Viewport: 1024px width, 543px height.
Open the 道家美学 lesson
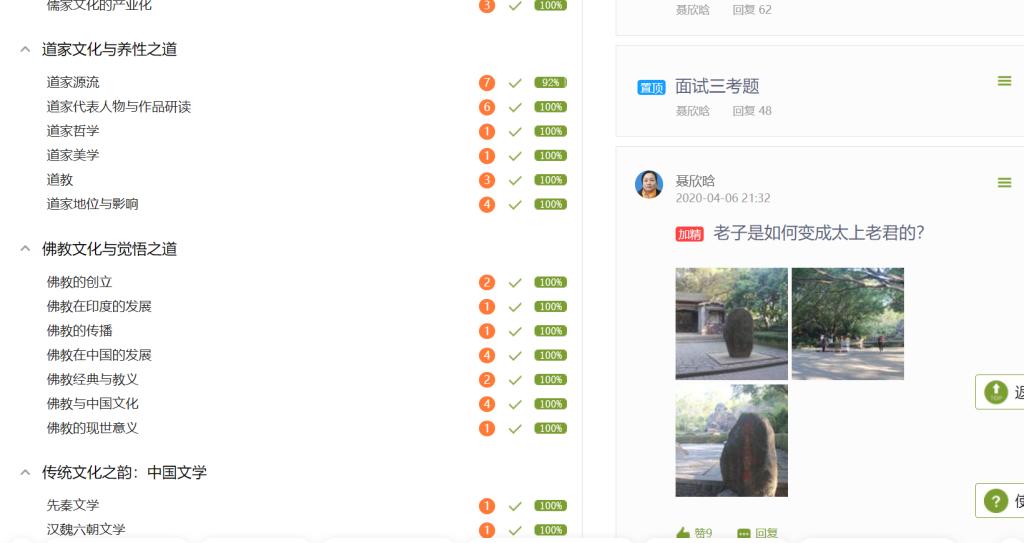(x=73, y=155)
